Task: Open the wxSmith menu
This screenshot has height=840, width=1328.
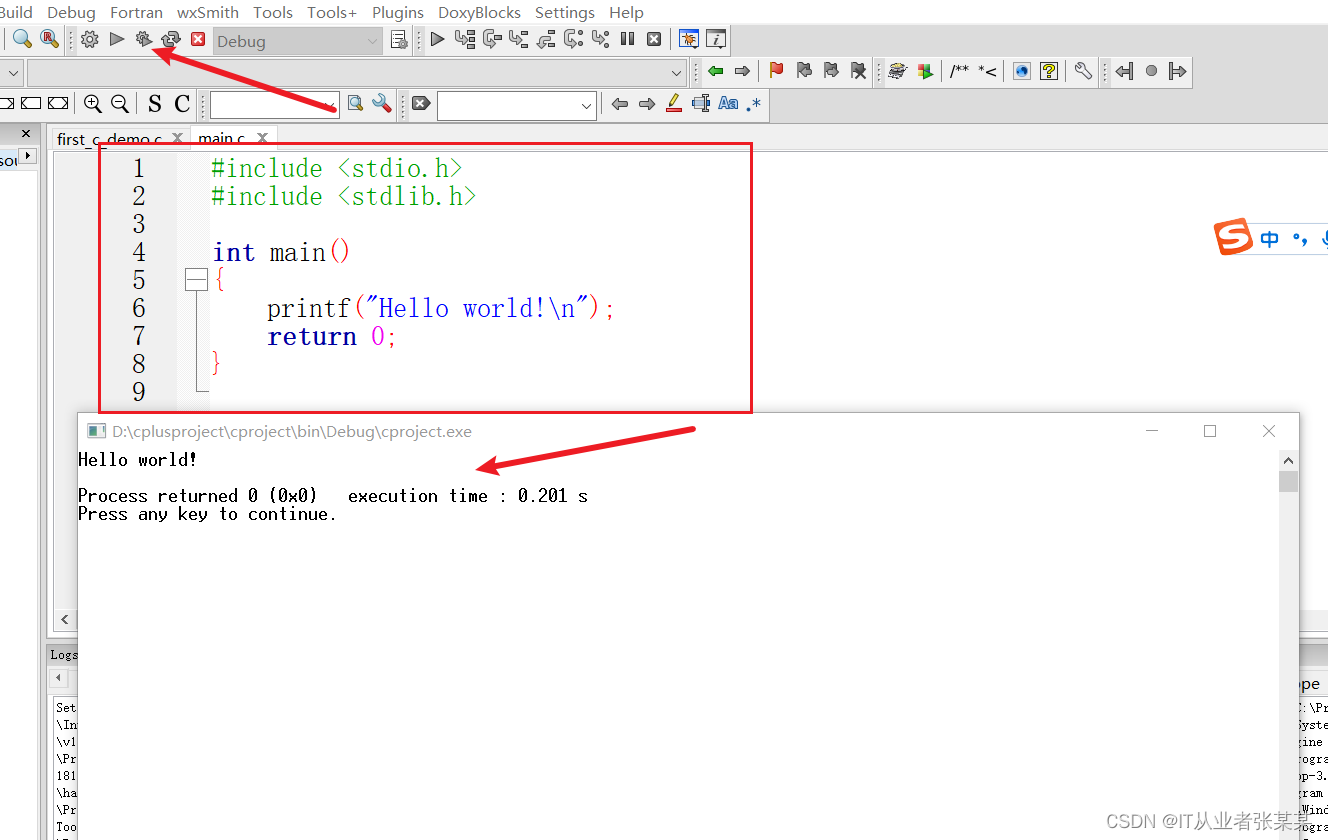Action: click(208, 12)
